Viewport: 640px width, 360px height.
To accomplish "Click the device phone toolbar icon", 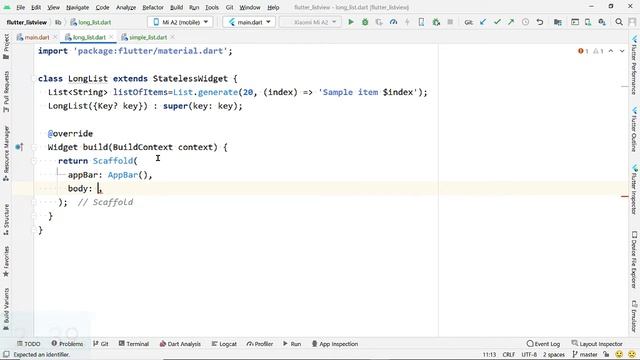I will click(421, 22).
